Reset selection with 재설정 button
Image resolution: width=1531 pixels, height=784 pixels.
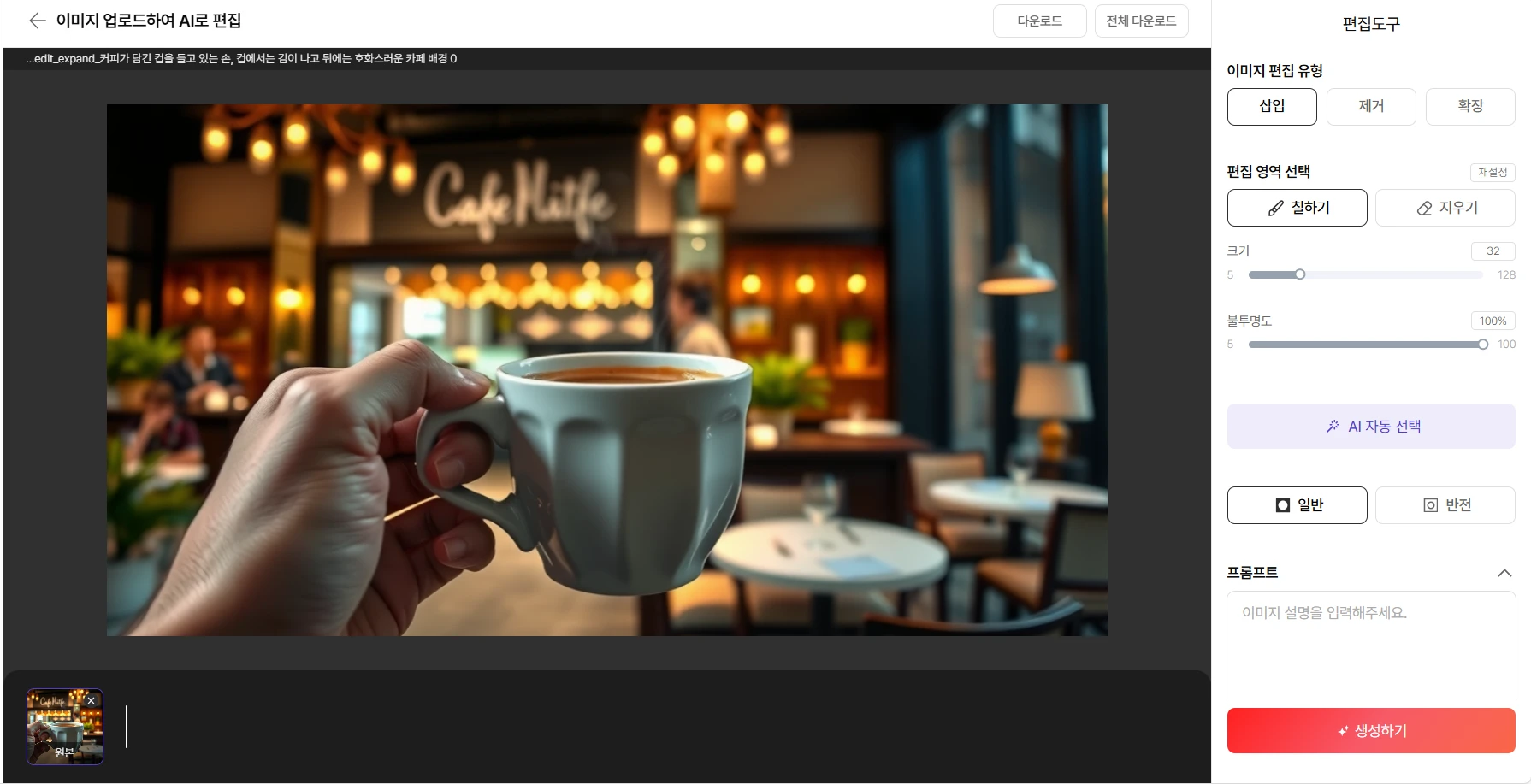1493,173
